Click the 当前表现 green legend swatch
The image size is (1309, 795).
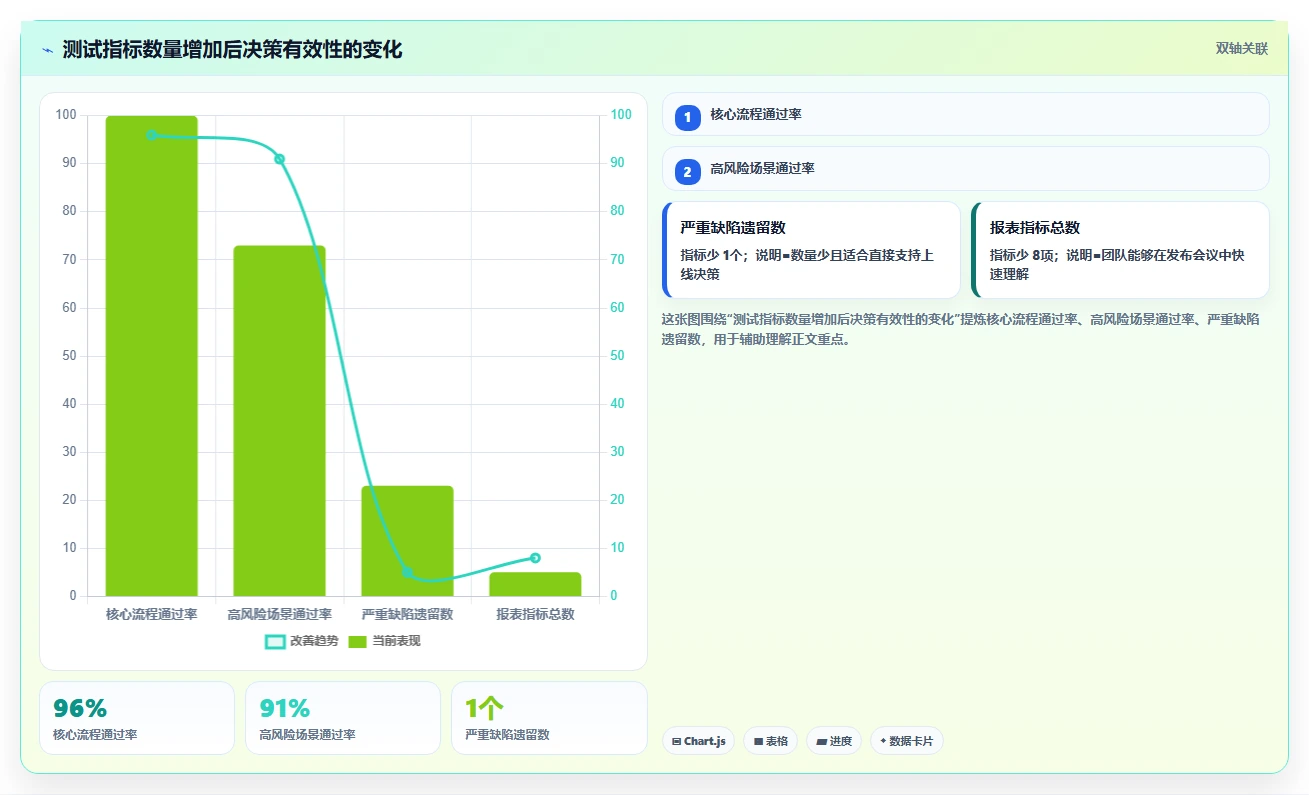[358, 641]
